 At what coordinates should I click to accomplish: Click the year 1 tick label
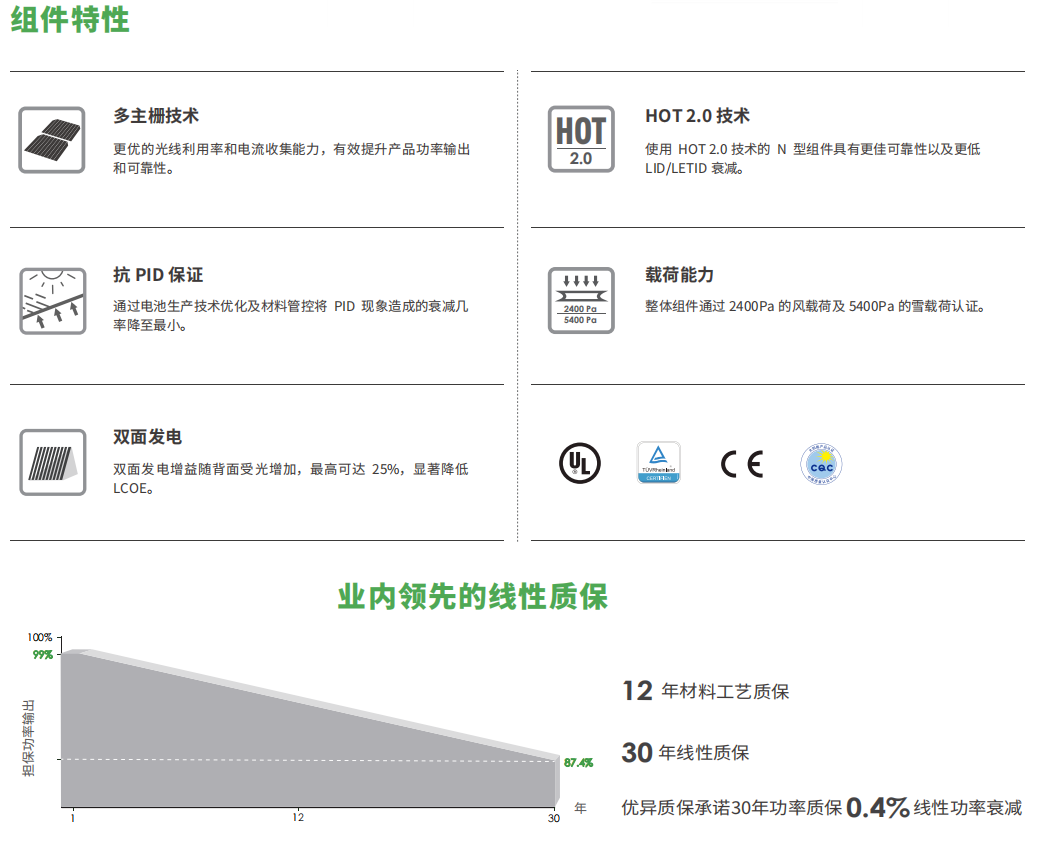tap(72, 818)
